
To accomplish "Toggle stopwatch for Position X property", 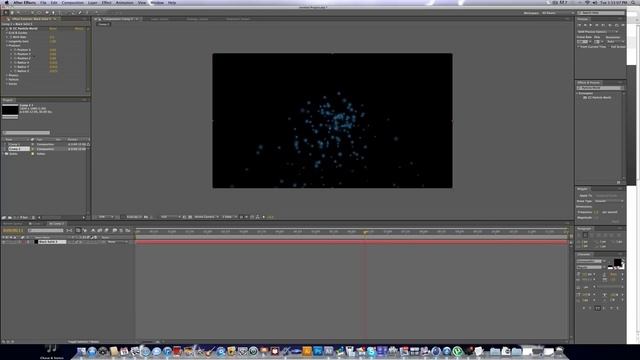I will click(15, 50).
